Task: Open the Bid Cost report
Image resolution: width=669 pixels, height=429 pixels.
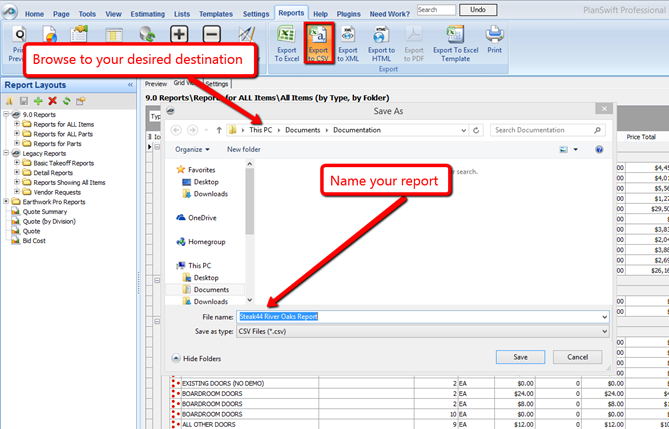Action: 34,241
